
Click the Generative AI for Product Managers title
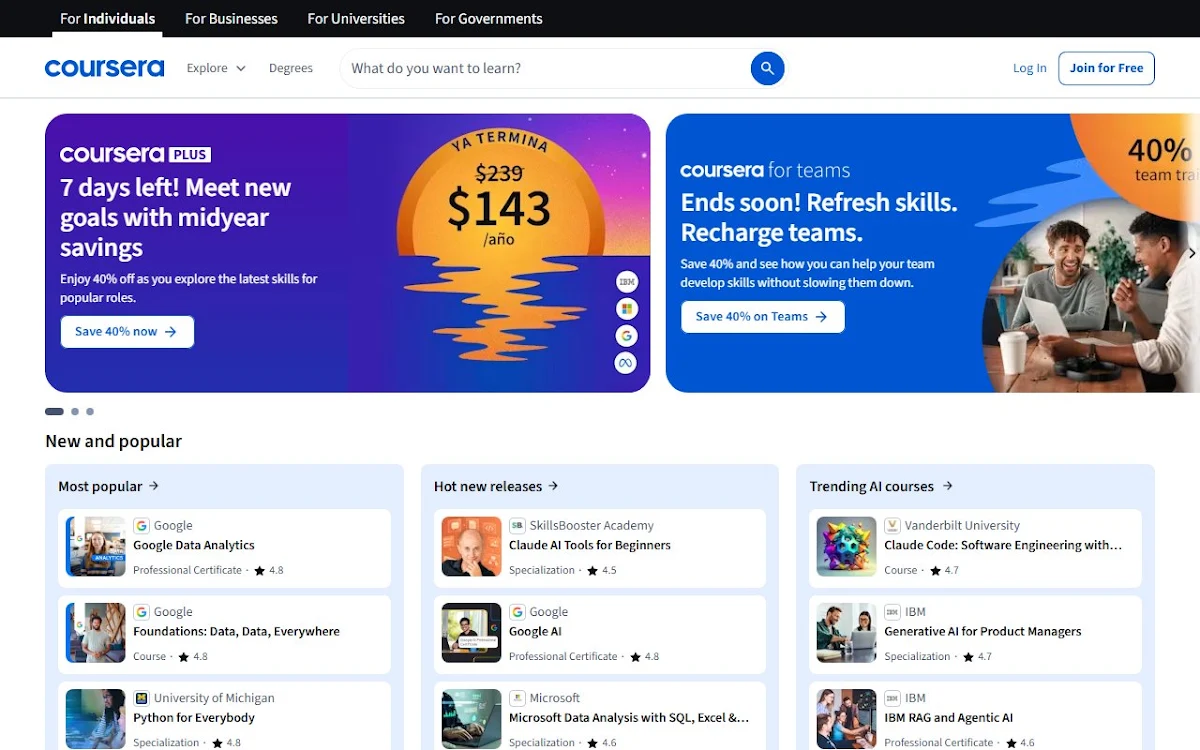[983, 631]
